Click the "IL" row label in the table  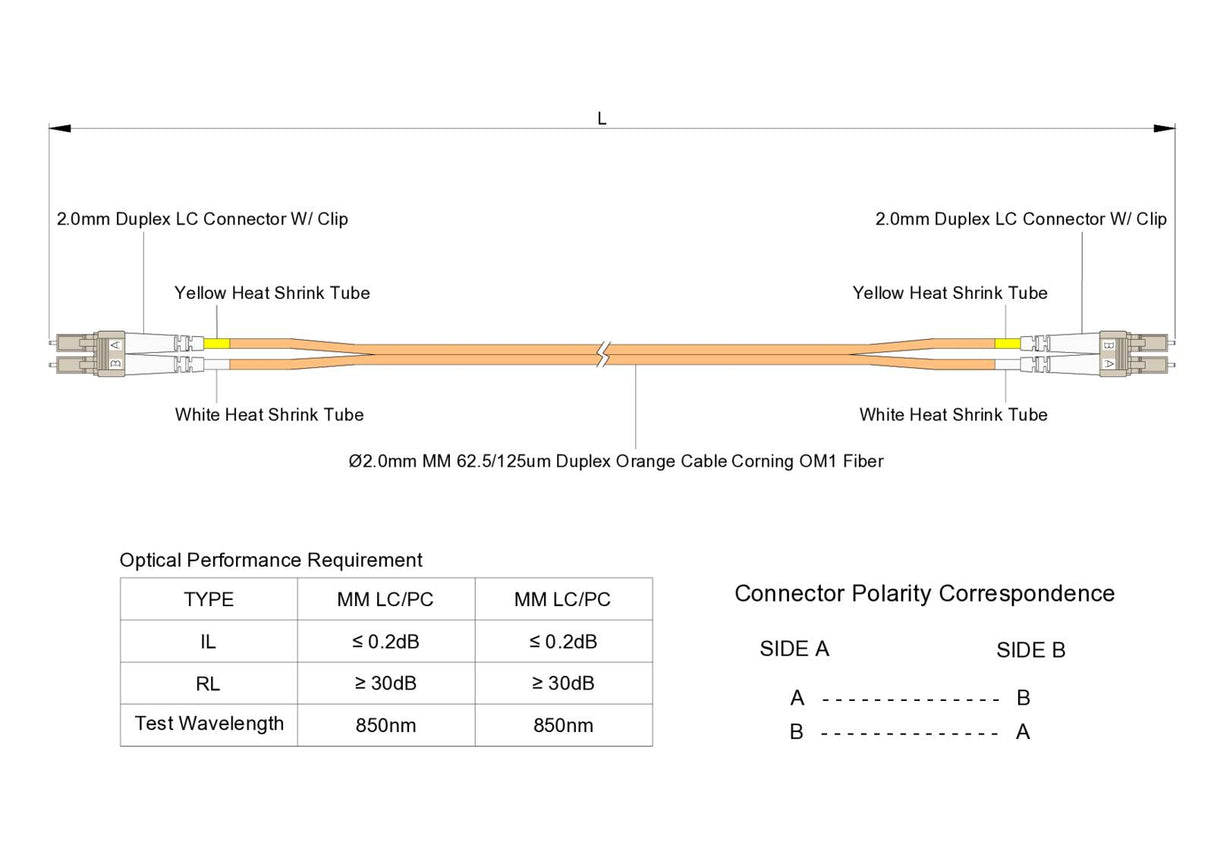point(209,642)
